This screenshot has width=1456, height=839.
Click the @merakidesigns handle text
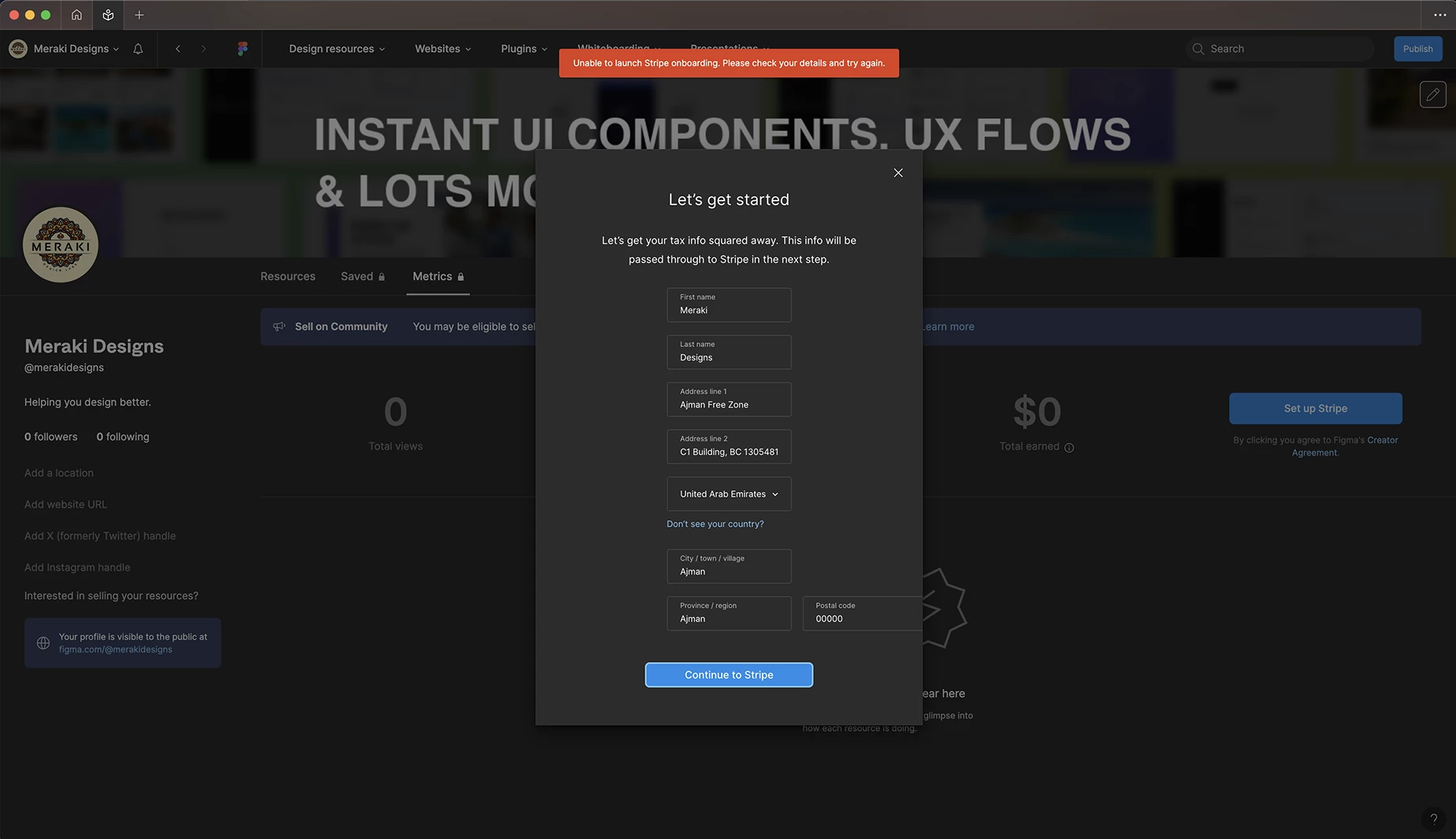[x=64, y=368]
